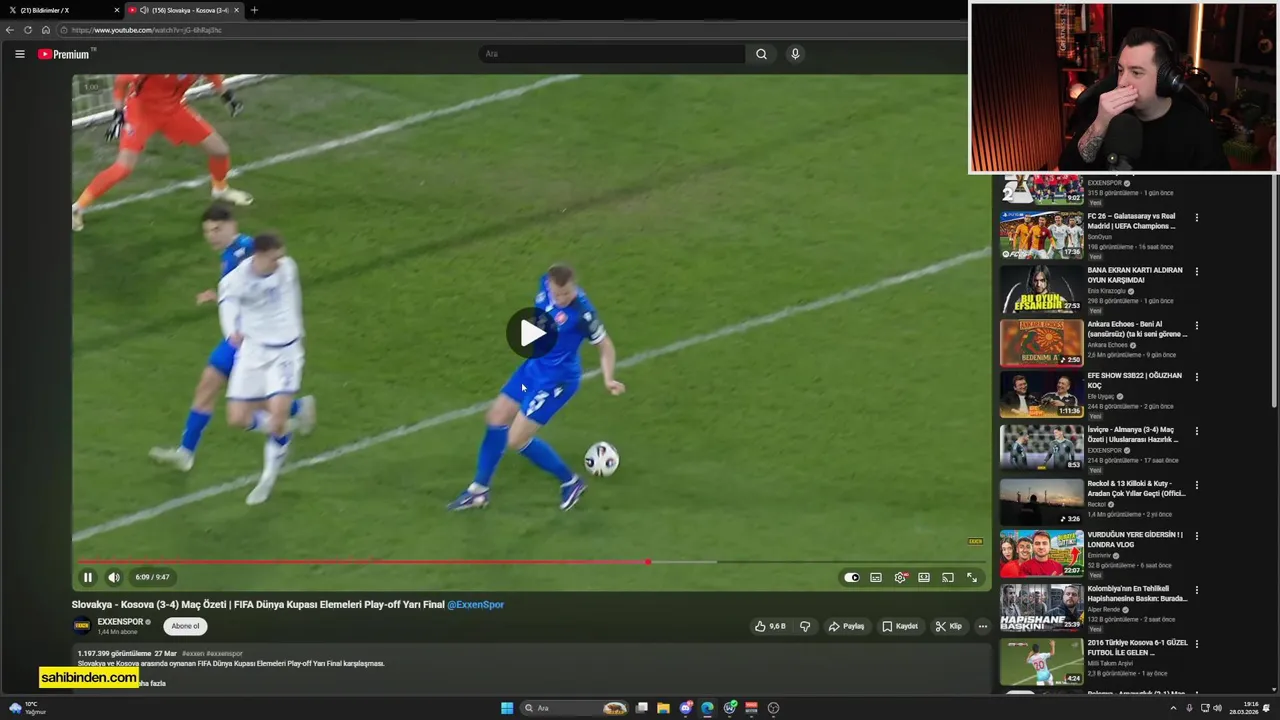Reload the page
Image resolution: width=1280 pixels, height=720 pixels.
(28, 30)
